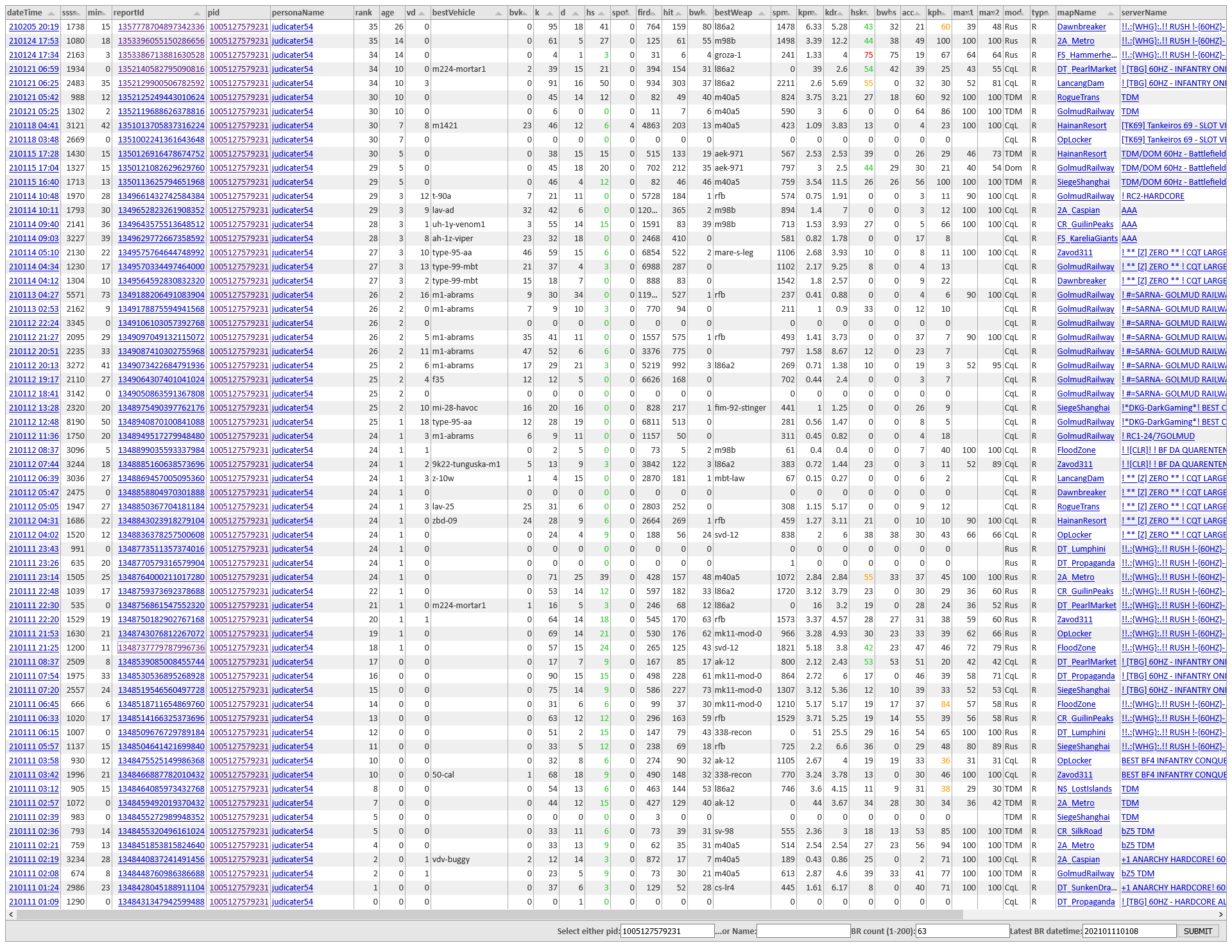Open reportId 1349188206491083904
This screenshot has height=952, width=1232.
tap(161, 295)
